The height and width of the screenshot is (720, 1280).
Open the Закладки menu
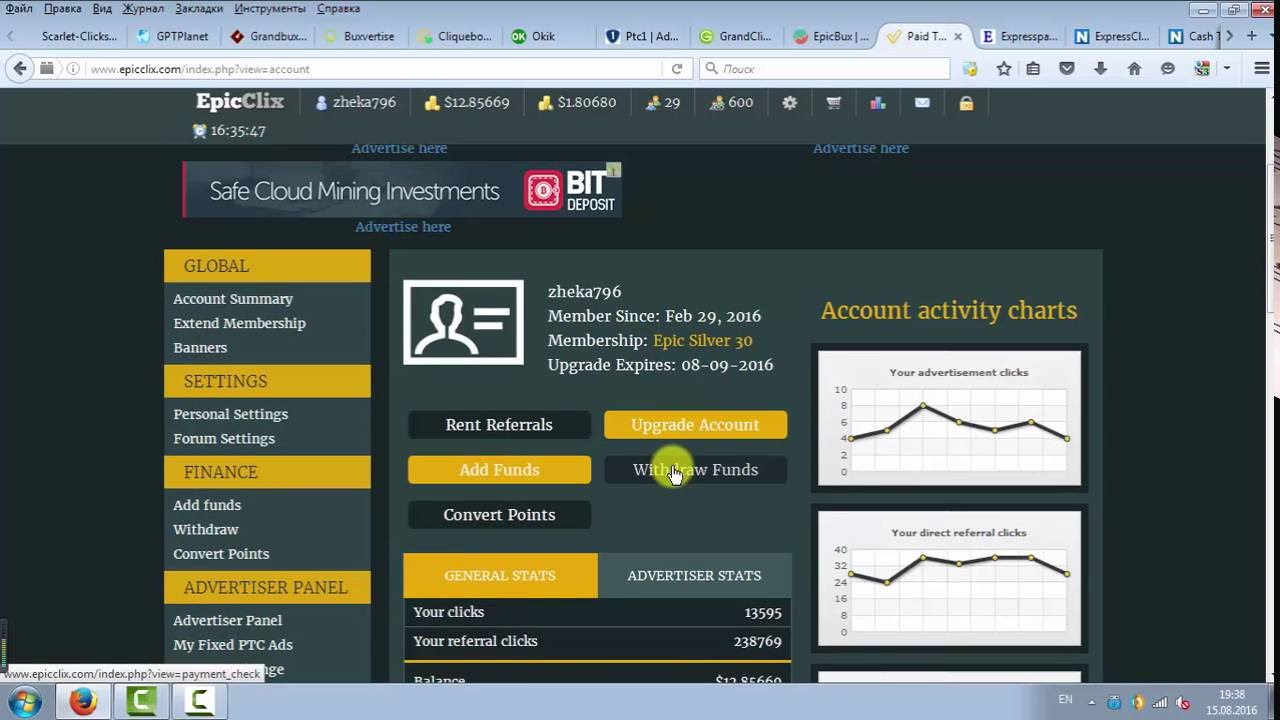tap(199, 8)
